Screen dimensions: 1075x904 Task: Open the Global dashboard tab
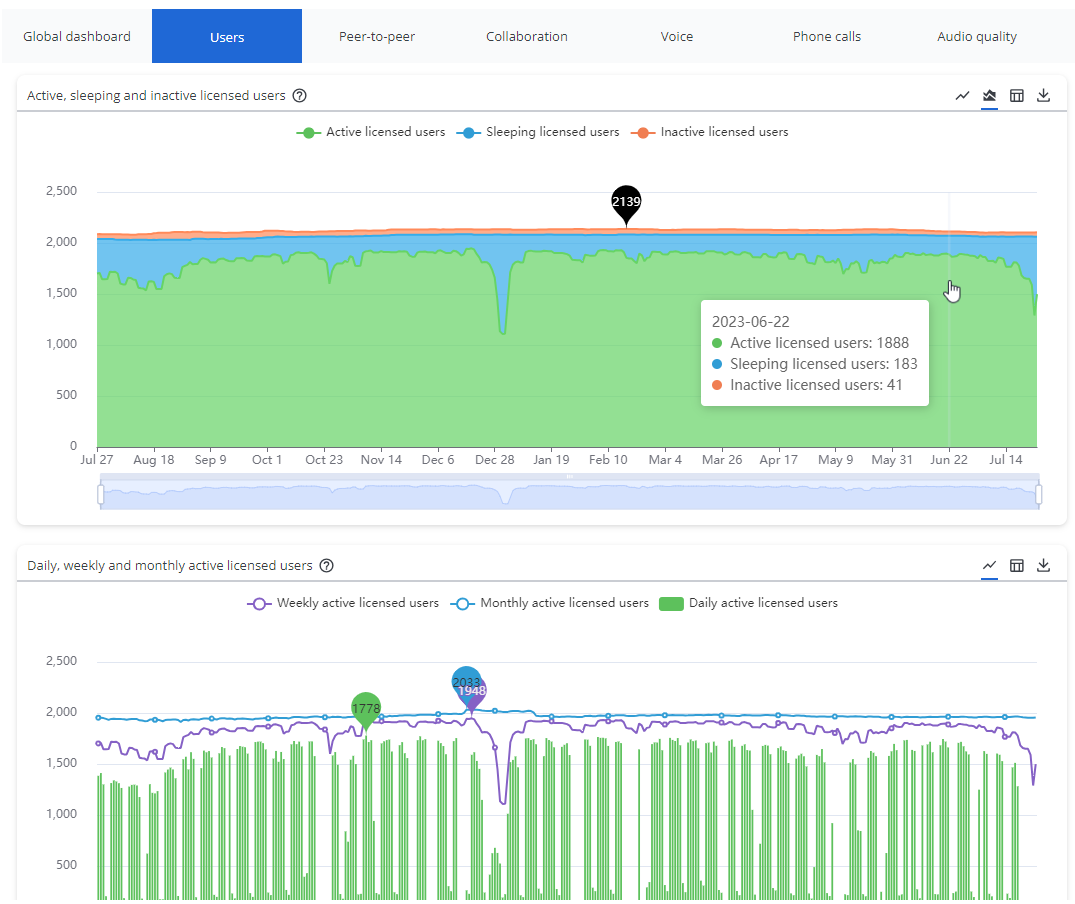point(77,36)
